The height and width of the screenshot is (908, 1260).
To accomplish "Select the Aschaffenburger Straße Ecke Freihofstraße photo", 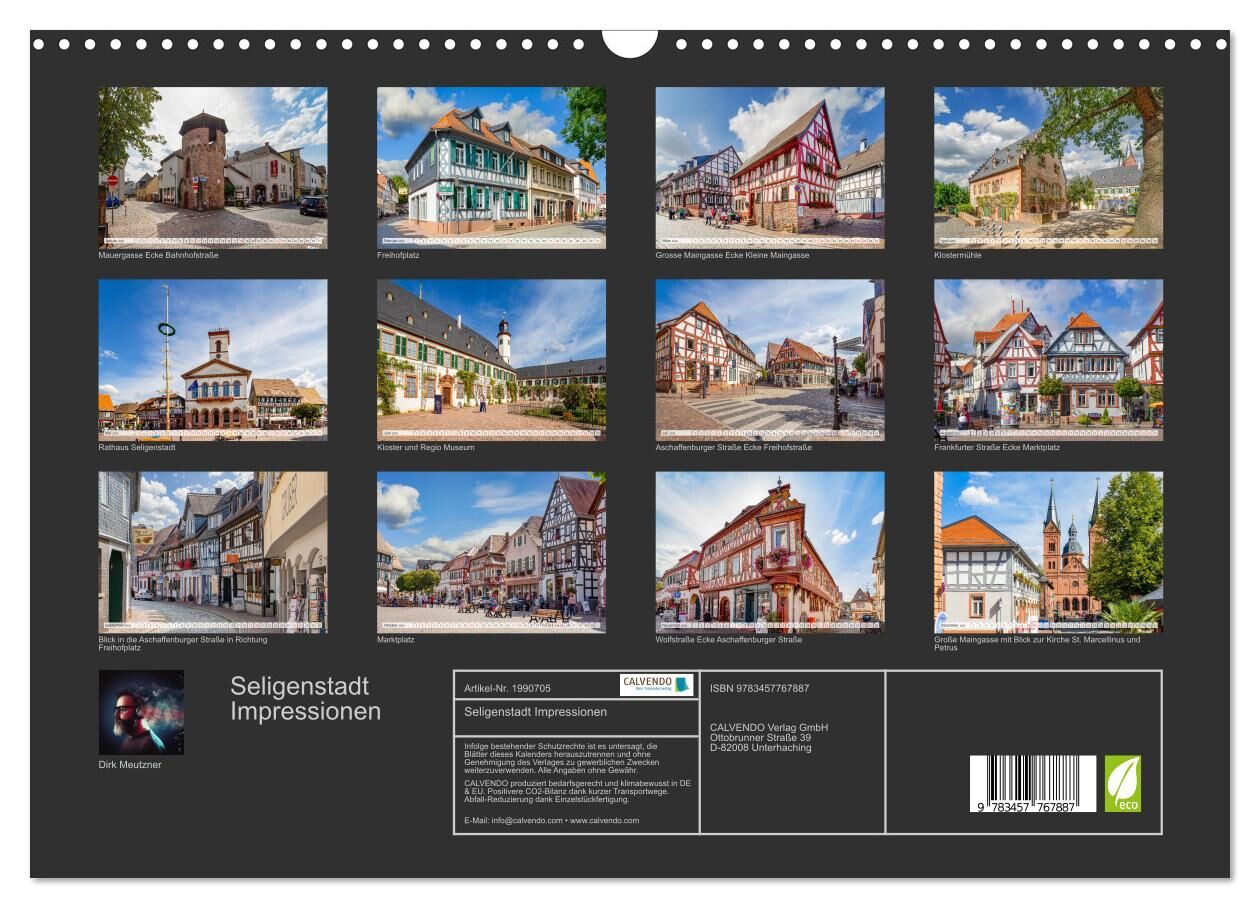I will [769, 360].
